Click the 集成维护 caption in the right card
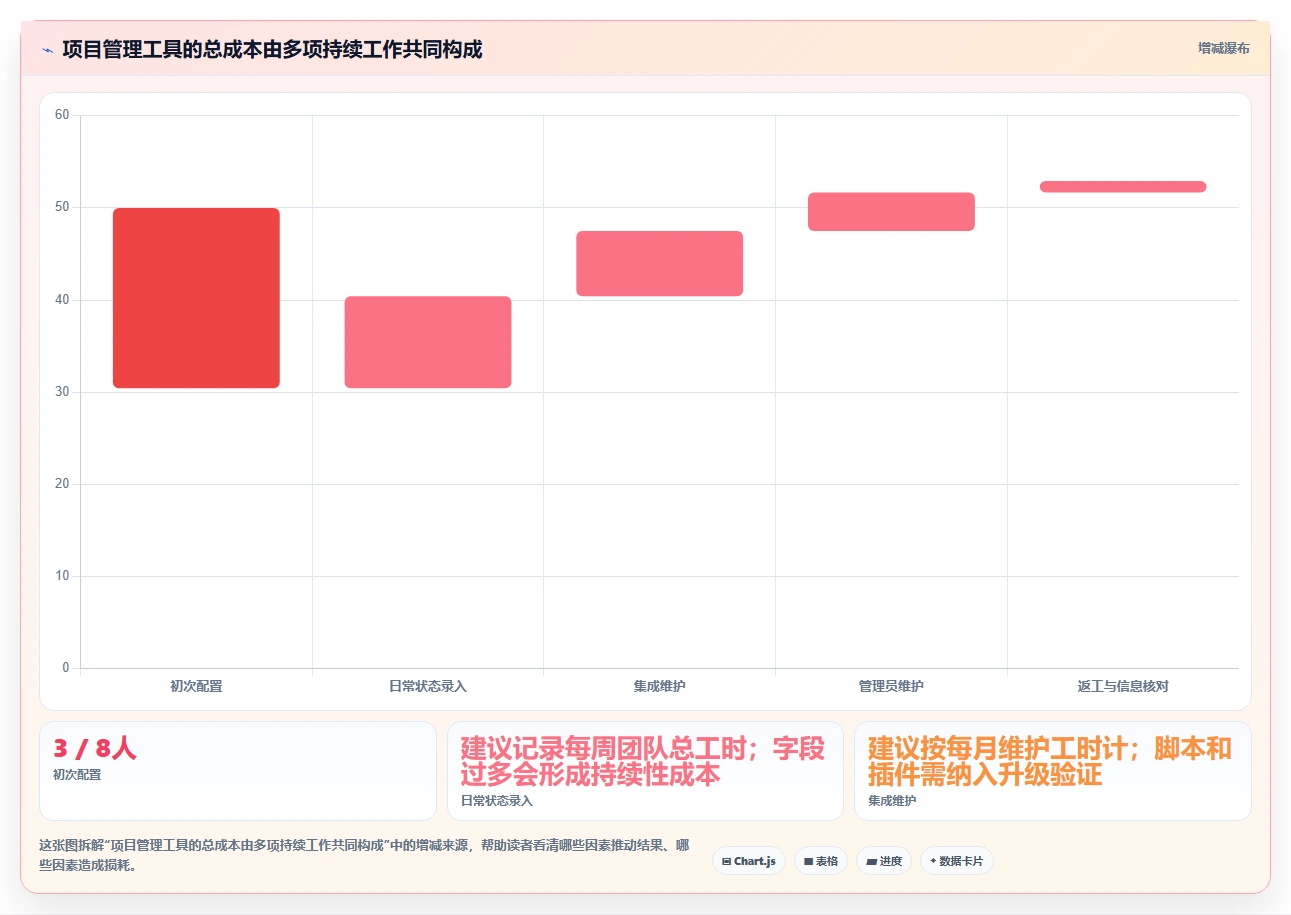Image resolution: width=1291 pixels, height=915 pixels. 892,800
